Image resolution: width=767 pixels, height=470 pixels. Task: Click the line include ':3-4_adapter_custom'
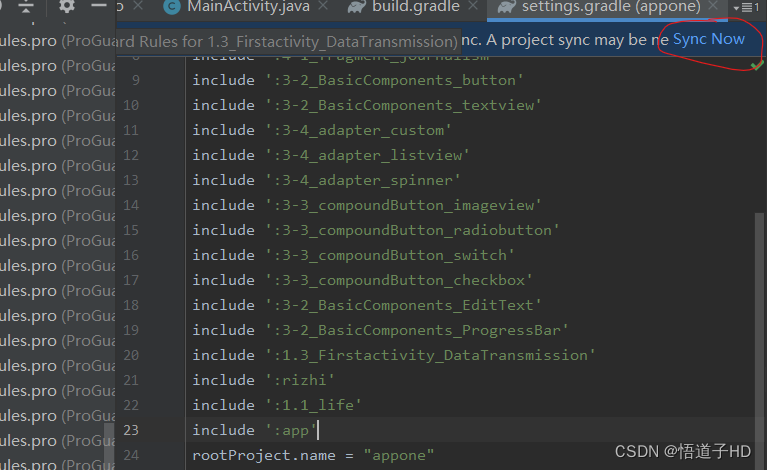pos(321,130)
